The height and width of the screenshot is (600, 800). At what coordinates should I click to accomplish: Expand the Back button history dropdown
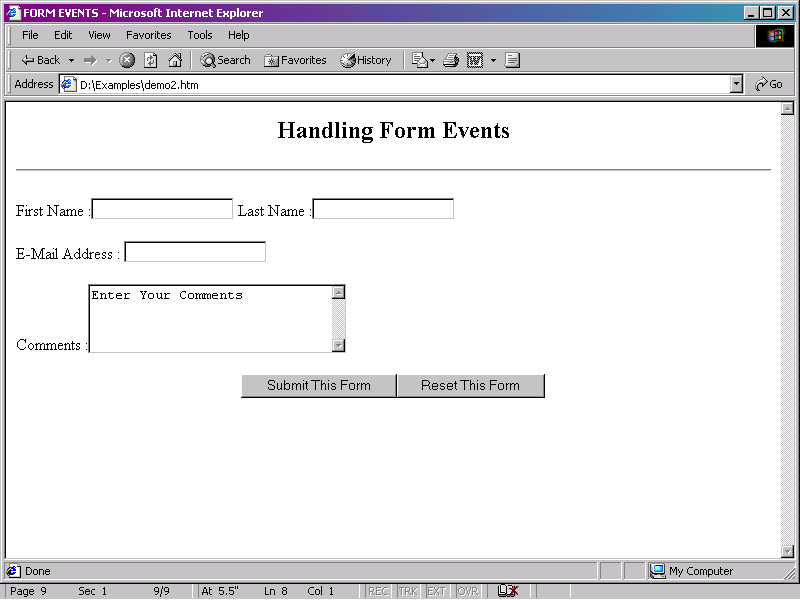71,60
